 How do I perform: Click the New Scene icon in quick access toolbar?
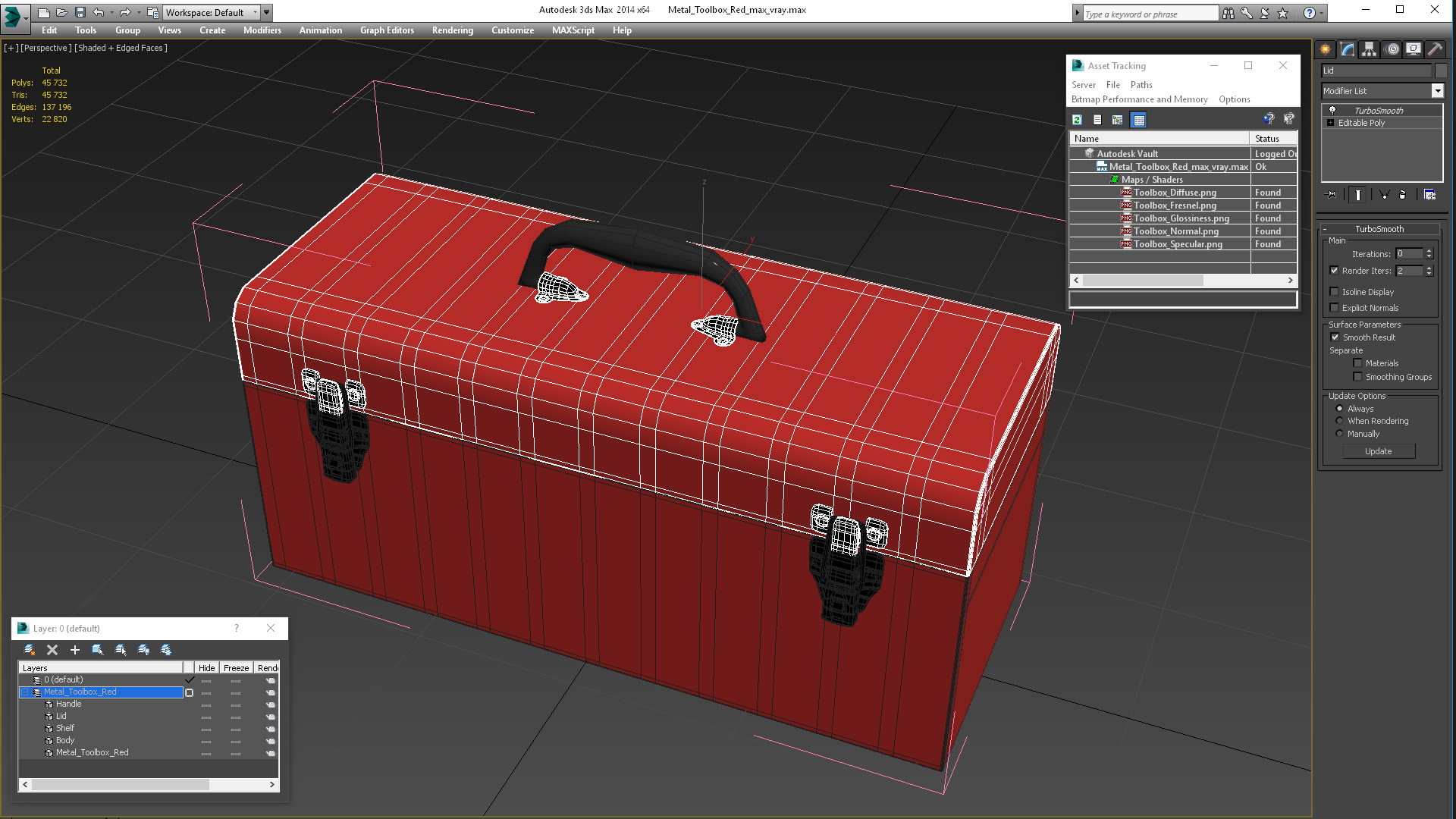[x=43, y=12]
